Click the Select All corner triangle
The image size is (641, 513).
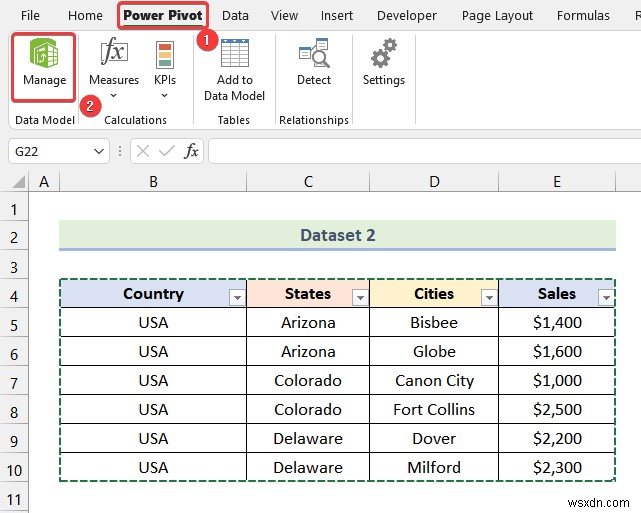[18, 181]
